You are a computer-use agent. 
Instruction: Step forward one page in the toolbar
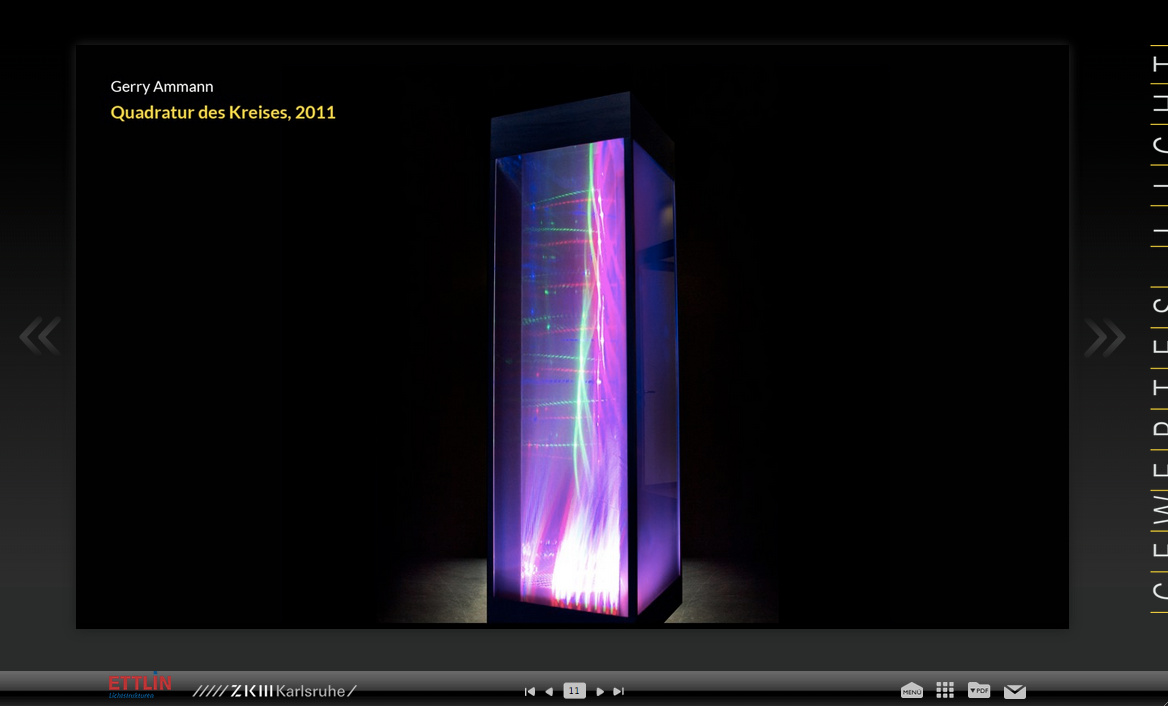coord(600,692)
